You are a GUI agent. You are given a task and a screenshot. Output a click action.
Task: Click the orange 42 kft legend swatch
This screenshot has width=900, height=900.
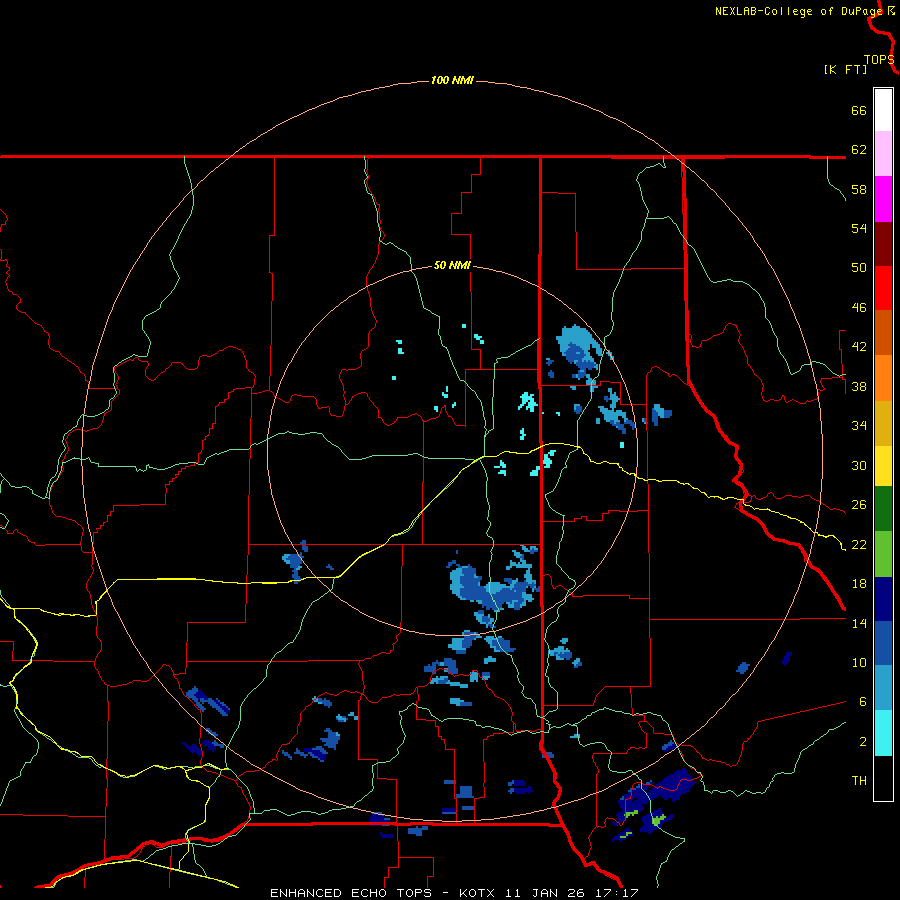click(x=883, y=378)
